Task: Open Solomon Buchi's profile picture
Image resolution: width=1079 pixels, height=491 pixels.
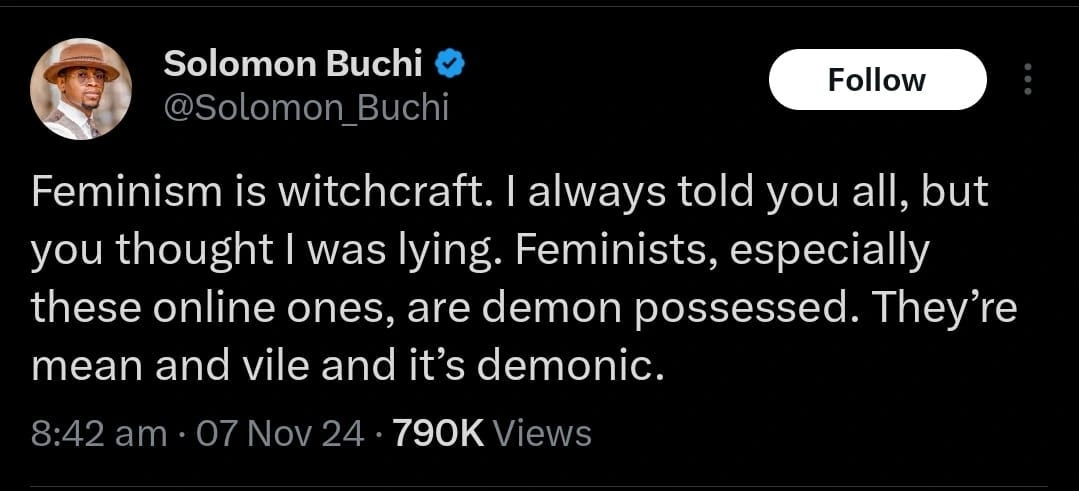Action: click(x=82, y=89)
